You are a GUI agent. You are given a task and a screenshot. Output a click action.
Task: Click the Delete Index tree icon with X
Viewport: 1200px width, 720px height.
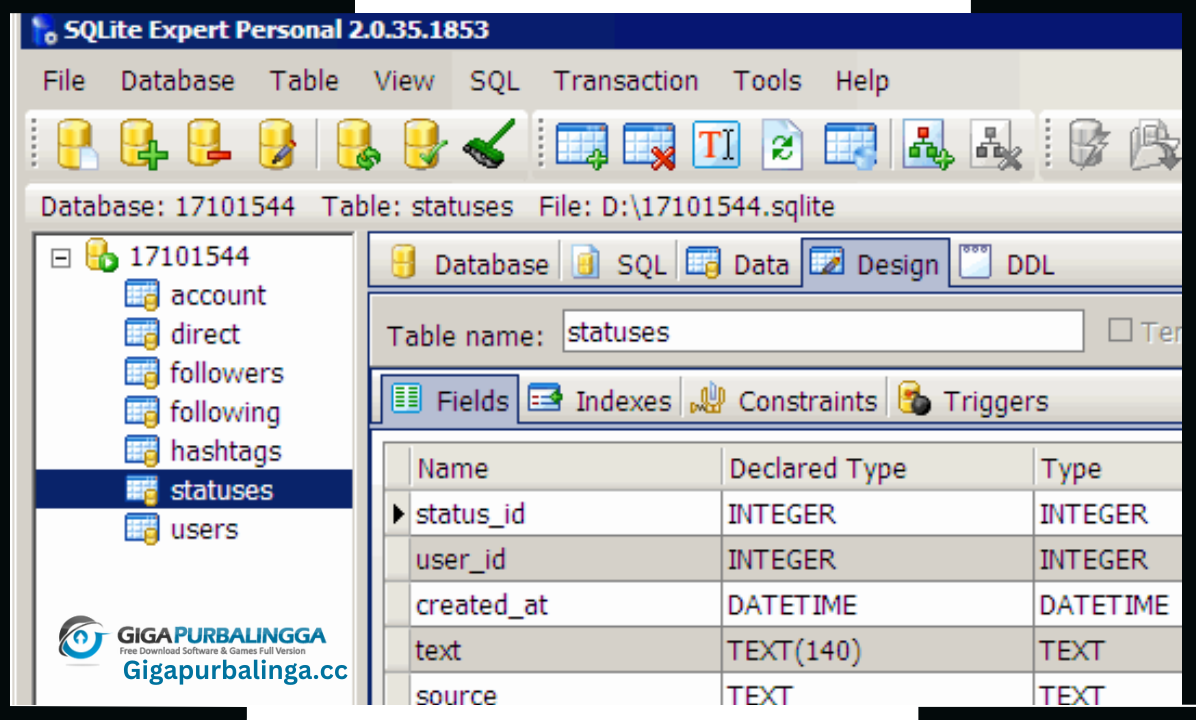coord(996,146)
